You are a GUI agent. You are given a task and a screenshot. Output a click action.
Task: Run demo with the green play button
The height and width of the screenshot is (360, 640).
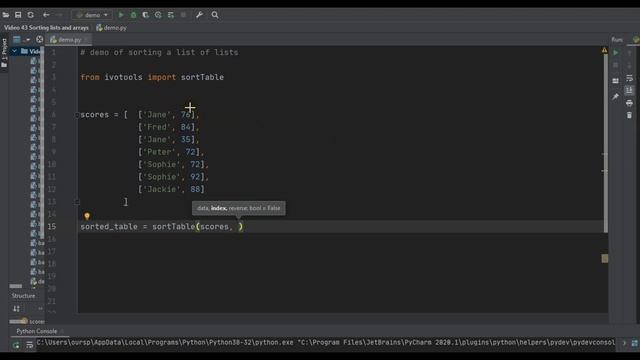(x=121, y=15)
